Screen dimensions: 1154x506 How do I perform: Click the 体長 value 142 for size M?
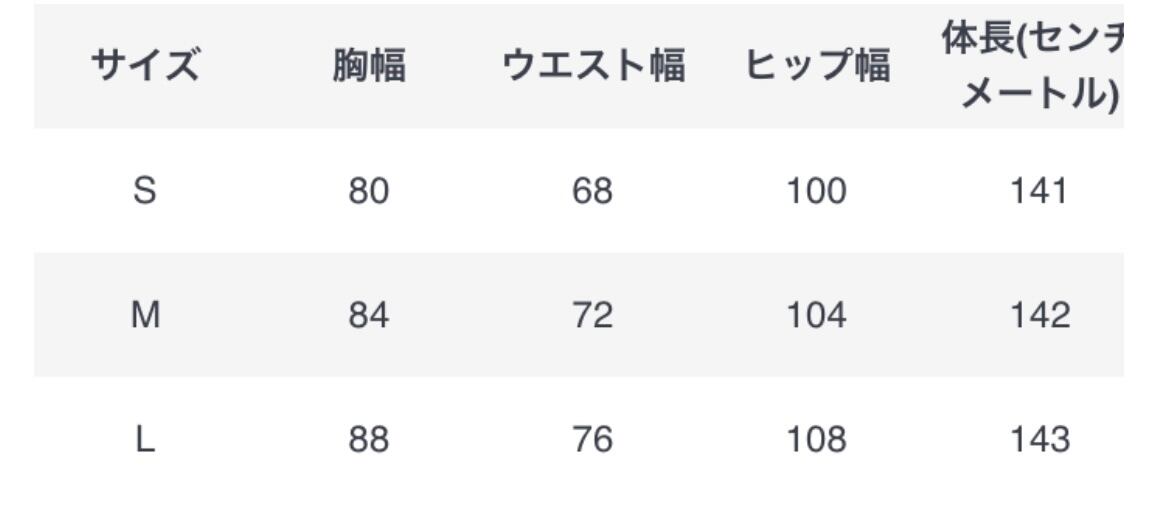[1040, 316]
